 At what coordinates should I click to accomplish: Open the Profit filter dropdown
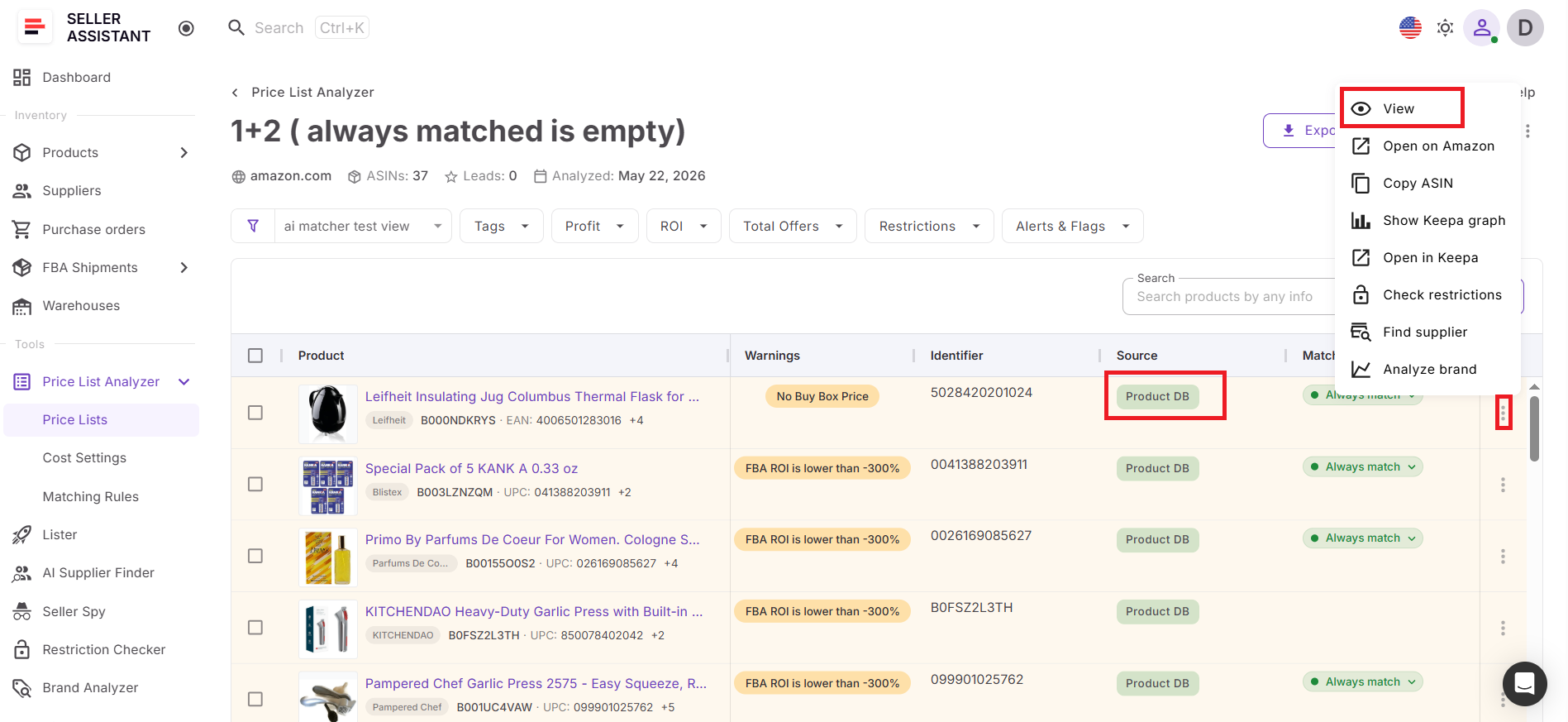click(594, 226)
